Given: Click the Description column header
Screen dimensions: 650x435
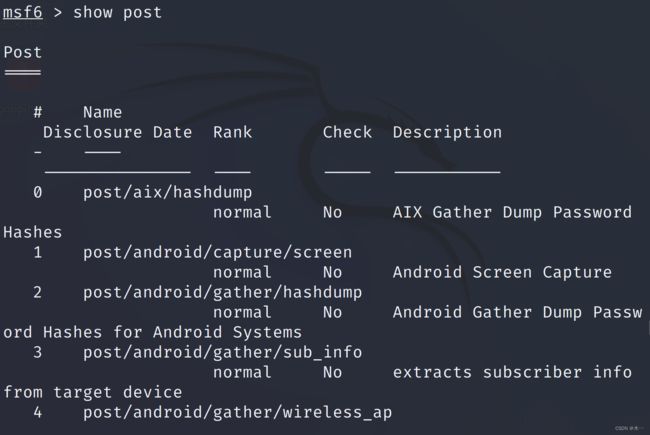Looking at the screenshot, I should coord(447,132).
